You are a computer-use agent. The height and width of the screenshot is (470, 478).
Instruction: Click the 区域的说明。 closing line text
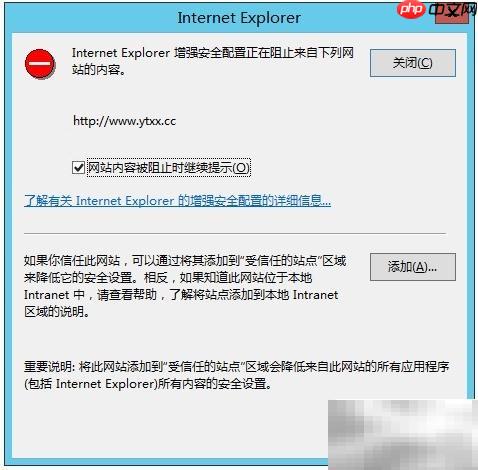(57, 312)
